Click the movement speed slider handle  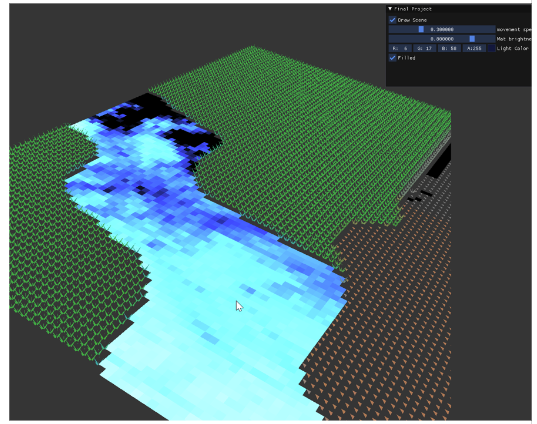coord(421,29)
